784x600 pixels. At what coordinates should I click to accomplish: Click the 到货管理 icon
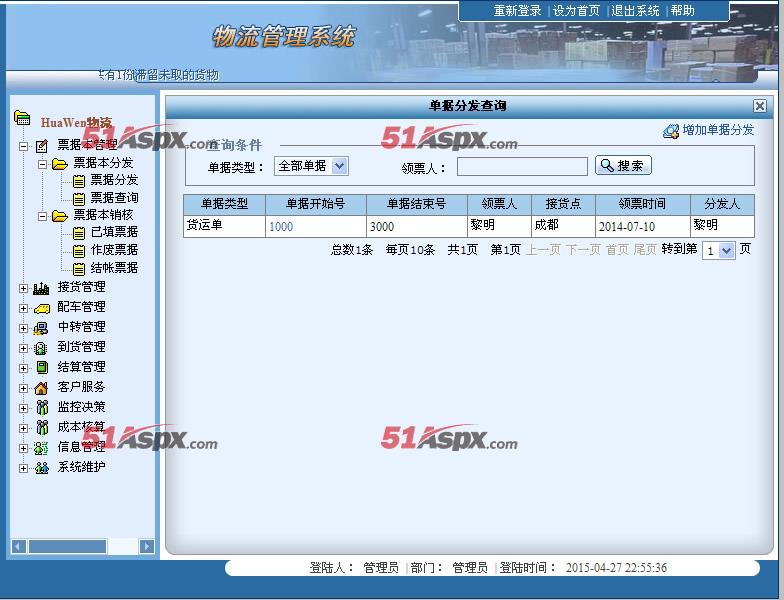41,348
